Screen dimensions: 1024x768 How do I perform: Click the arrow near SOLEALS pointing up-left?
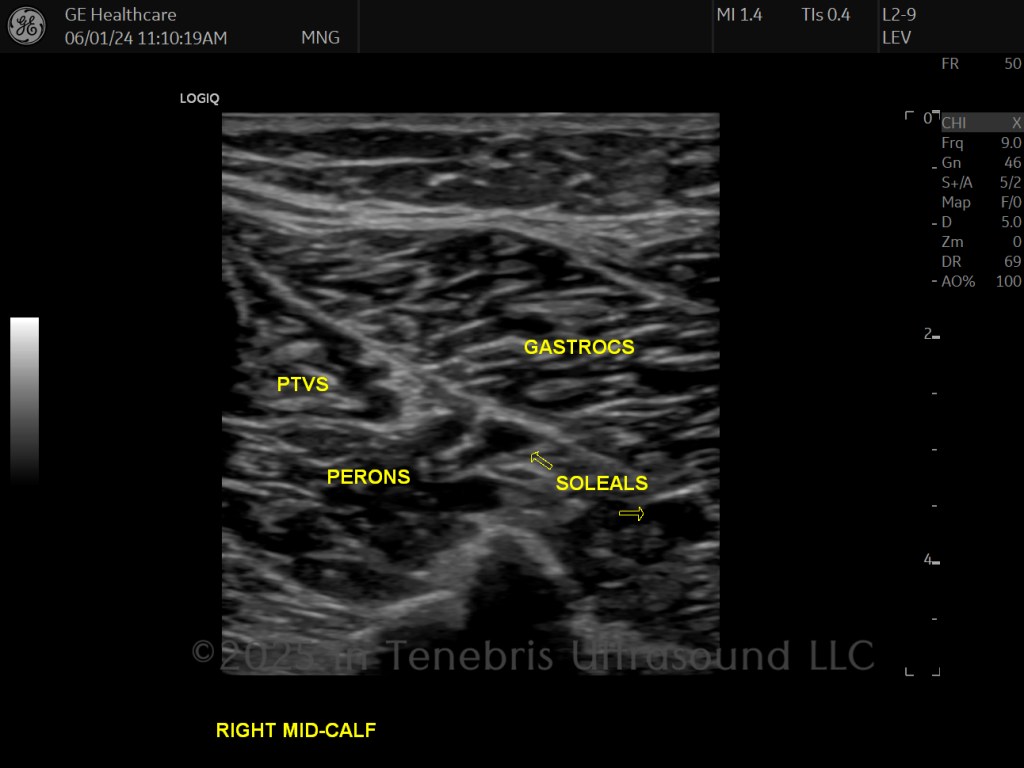(541, 460)
